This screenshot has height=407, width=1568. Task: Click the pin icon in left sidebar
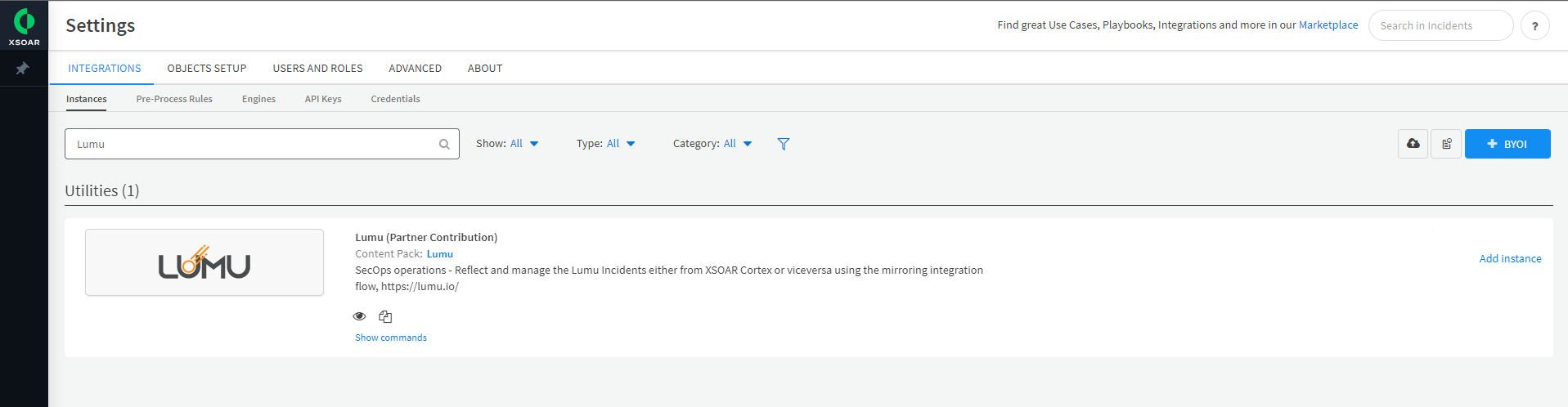tap(23, 69)
